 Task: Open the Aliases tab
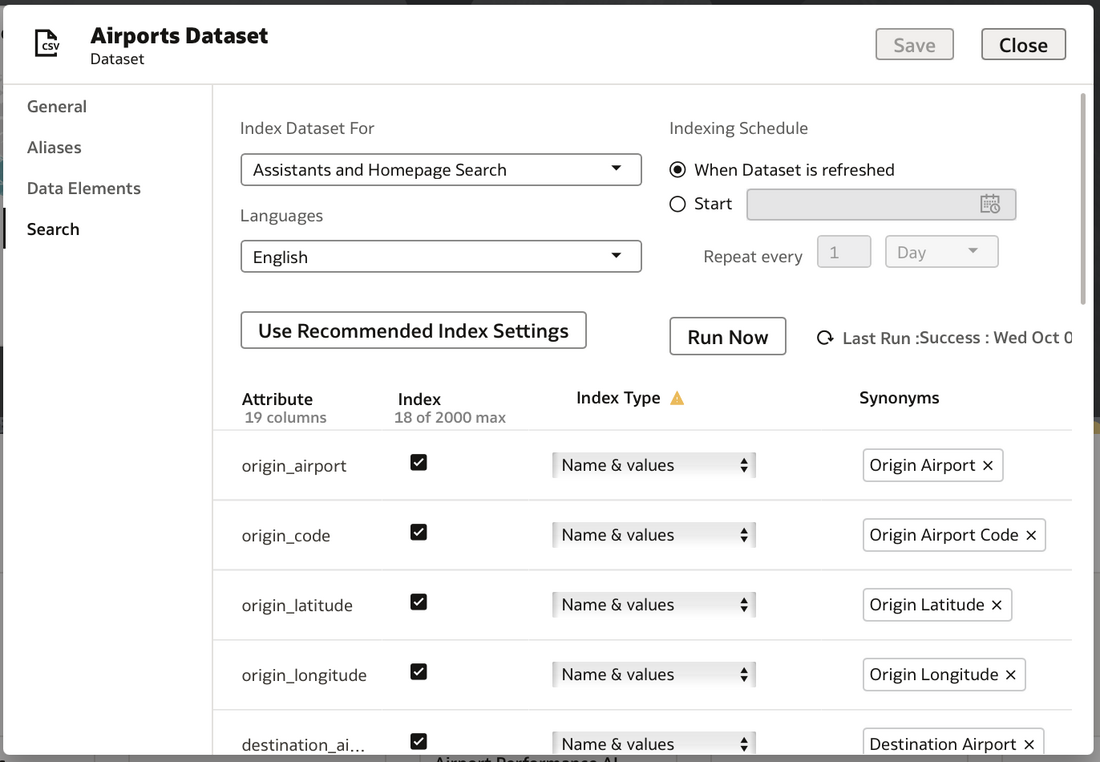(x=54, y=147)
